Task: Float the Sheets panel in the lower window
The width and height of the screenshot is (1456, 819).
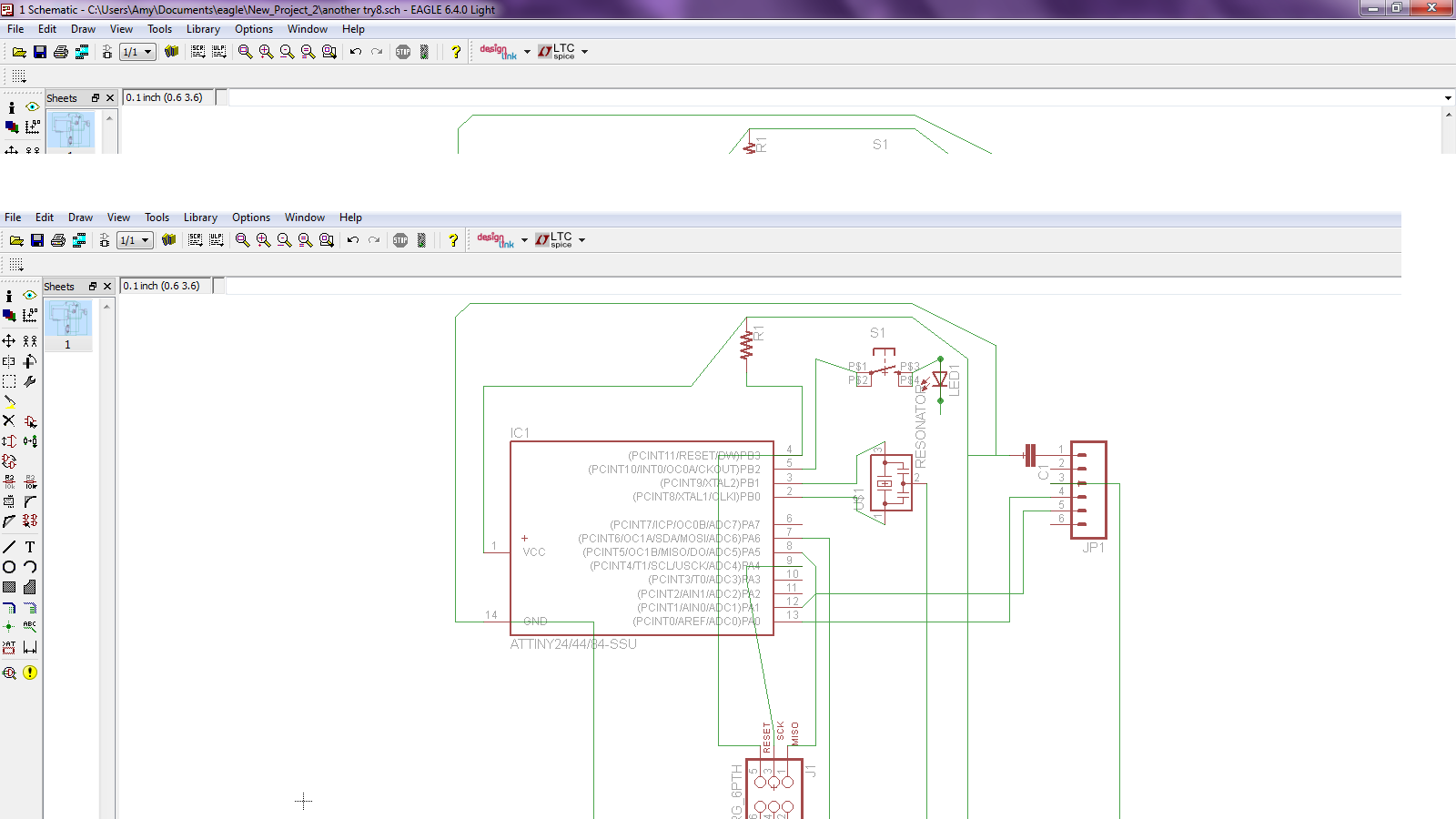Action: (x=93, y=287)
